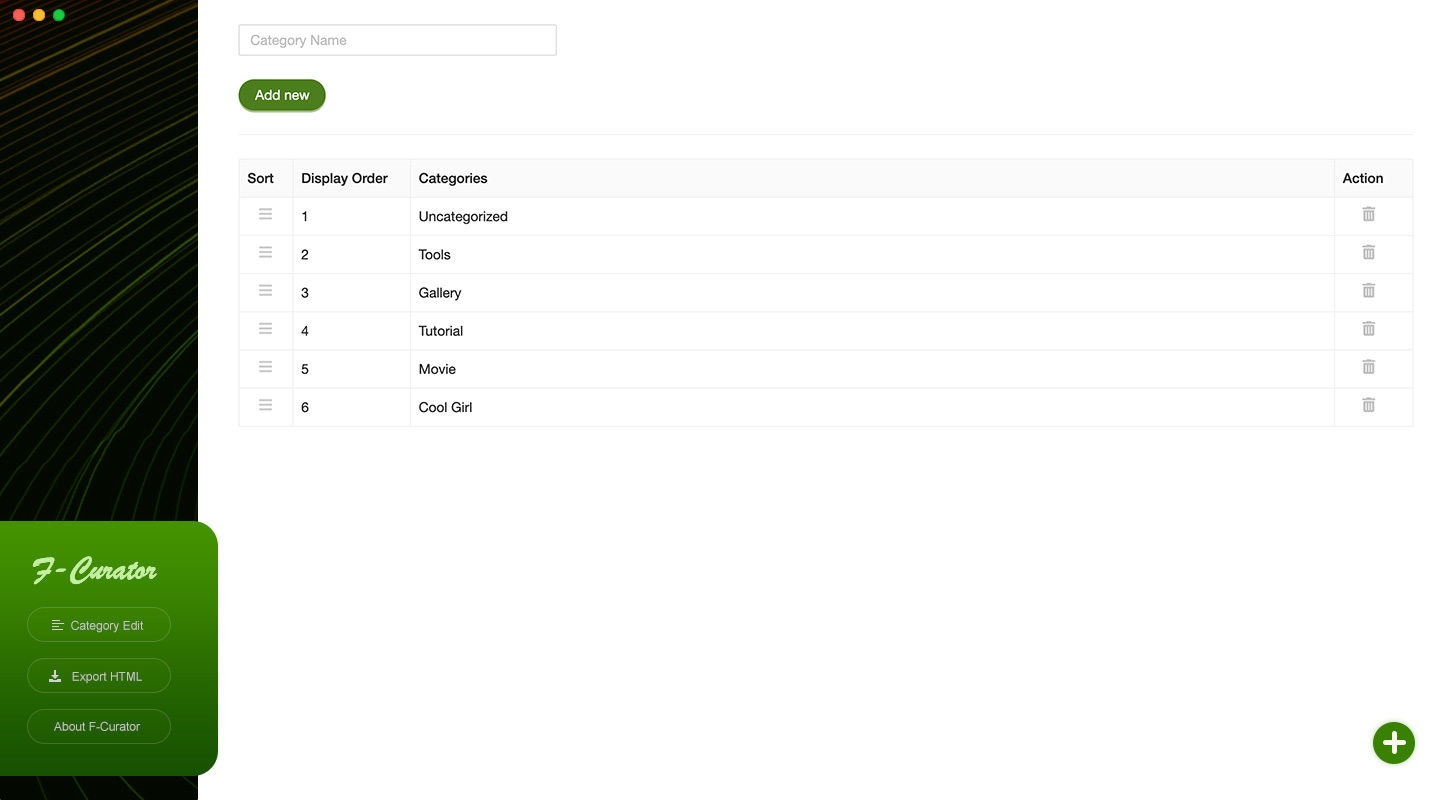The height and width of the screenshot is (800, 1440).
Task: Click the sort handle for Gallery row
Action: click(265, 290)
